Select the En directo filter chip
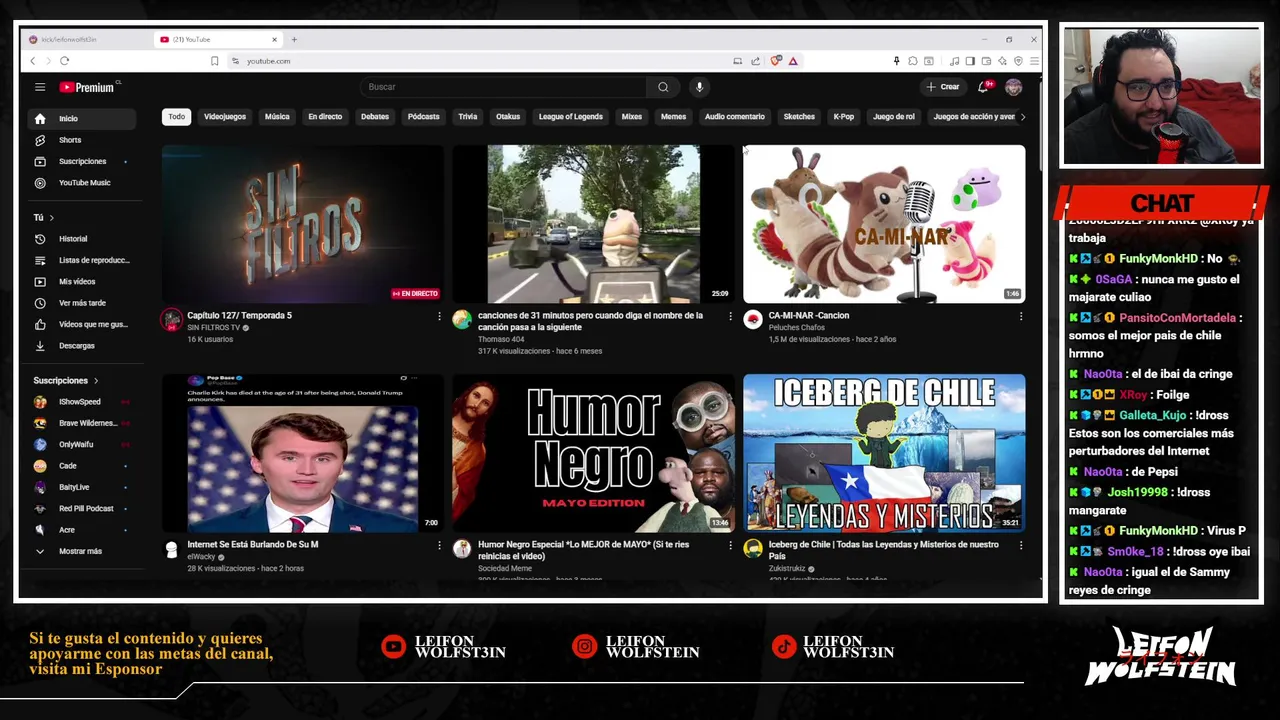The height and width of the screenshot is (720, 1280). (x=325, y=117)
